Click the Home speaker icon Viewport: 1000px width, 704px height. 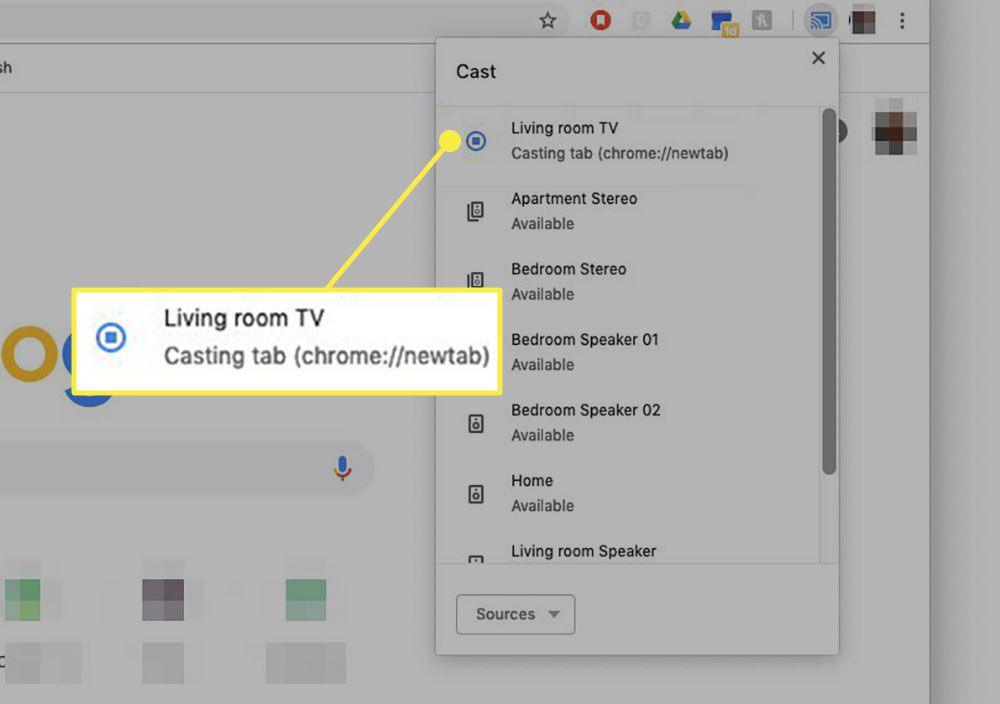click(476, 494)
